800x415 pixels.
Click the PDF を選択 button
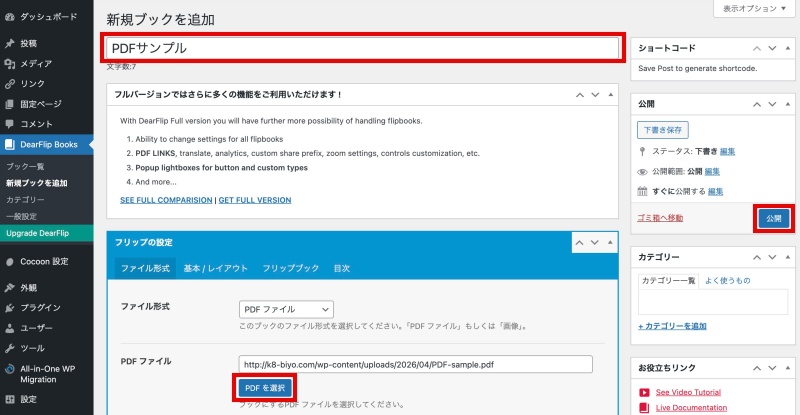coord(265,387)
